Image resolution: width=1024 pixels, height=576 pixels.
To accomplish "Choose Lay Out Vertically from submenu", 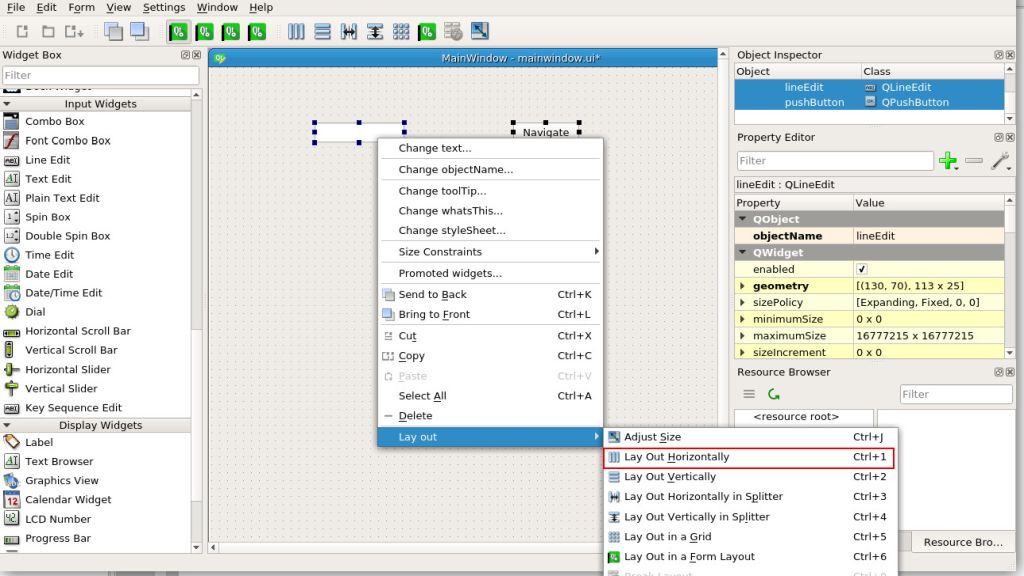I will tap(669, 477).
